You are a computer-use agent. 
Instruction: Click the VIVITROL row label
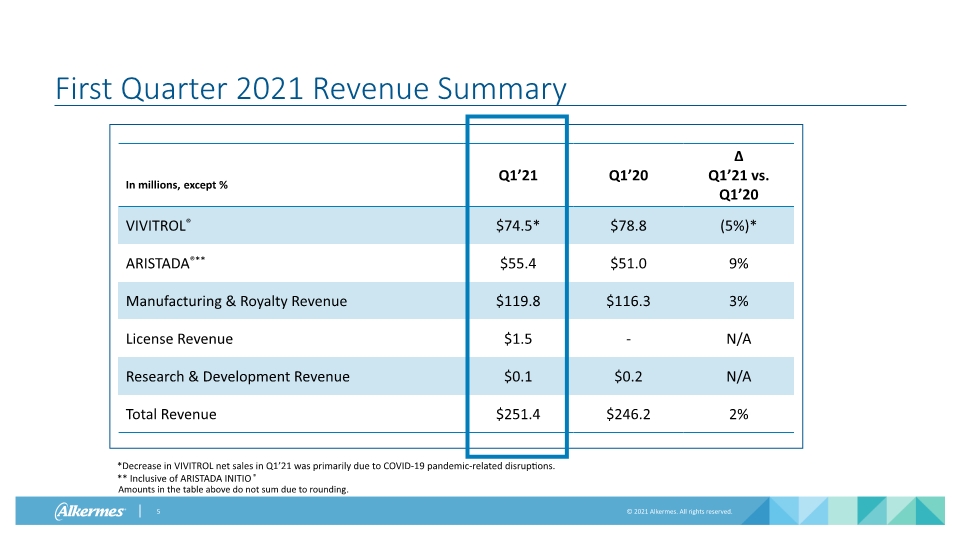pyautogui.click(x=158, y=225)
